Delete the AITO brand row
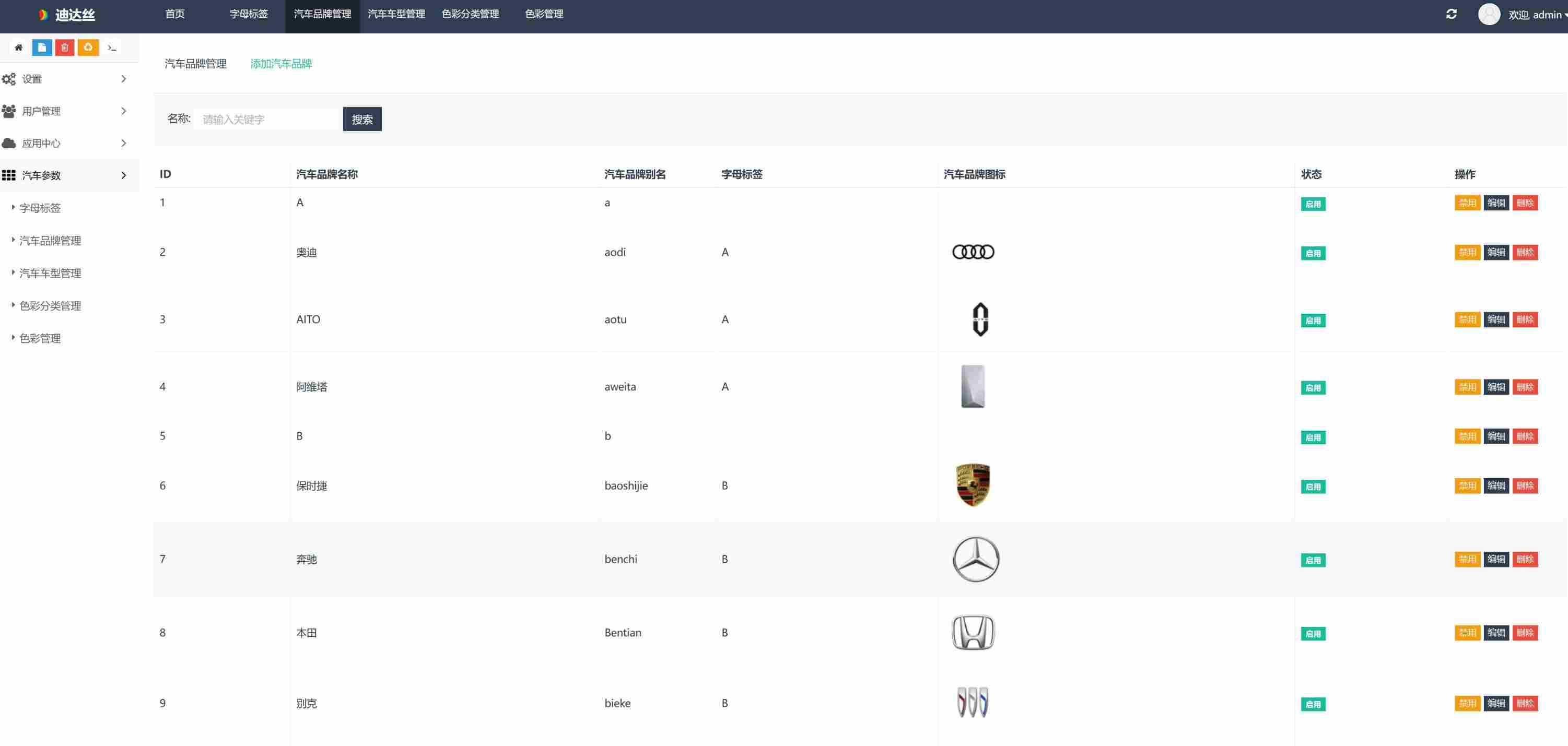1568x746 pixels. pos(1525,320)
